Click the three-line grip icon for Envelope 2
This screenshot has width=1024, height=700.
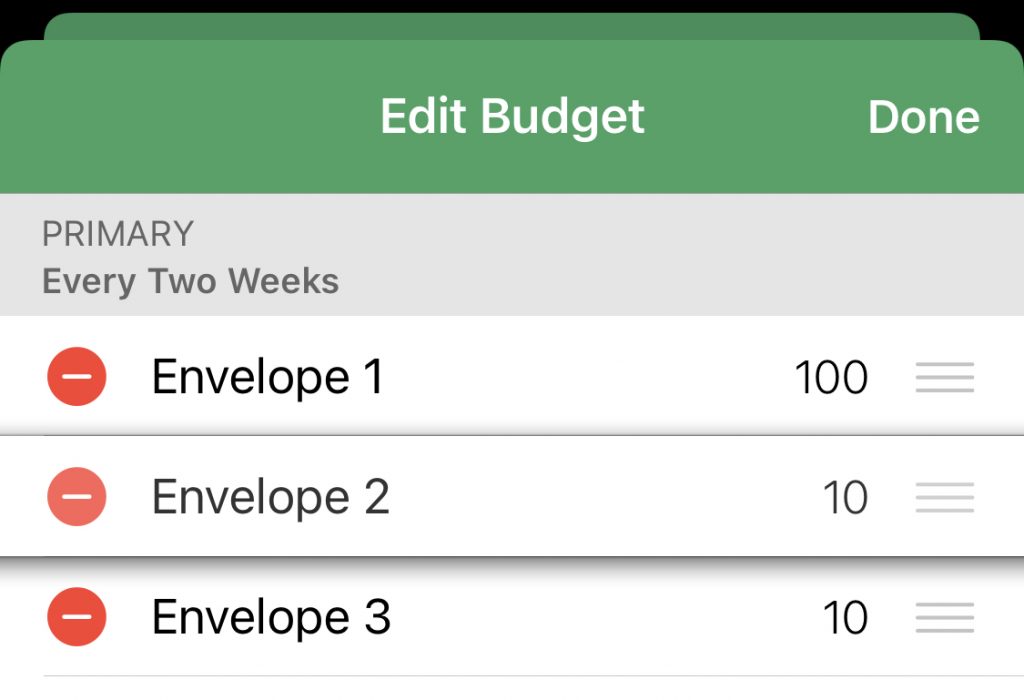(x=944, y=497)
